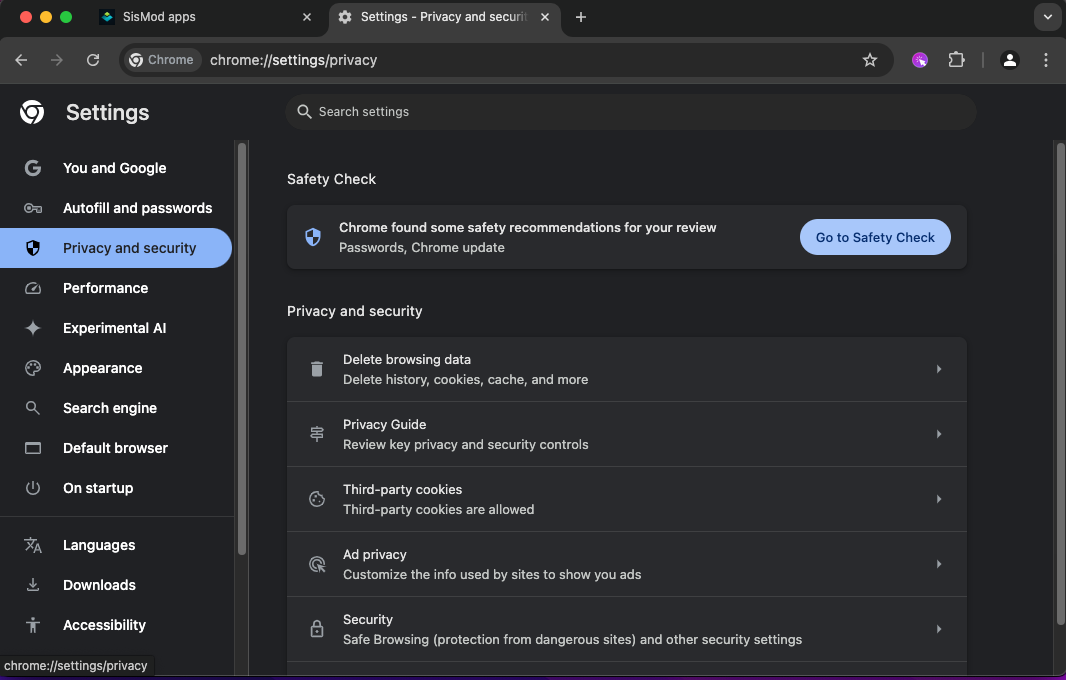Bookmark this page with the star icon
The image size is (1066, 680).
tap(870, 60)
